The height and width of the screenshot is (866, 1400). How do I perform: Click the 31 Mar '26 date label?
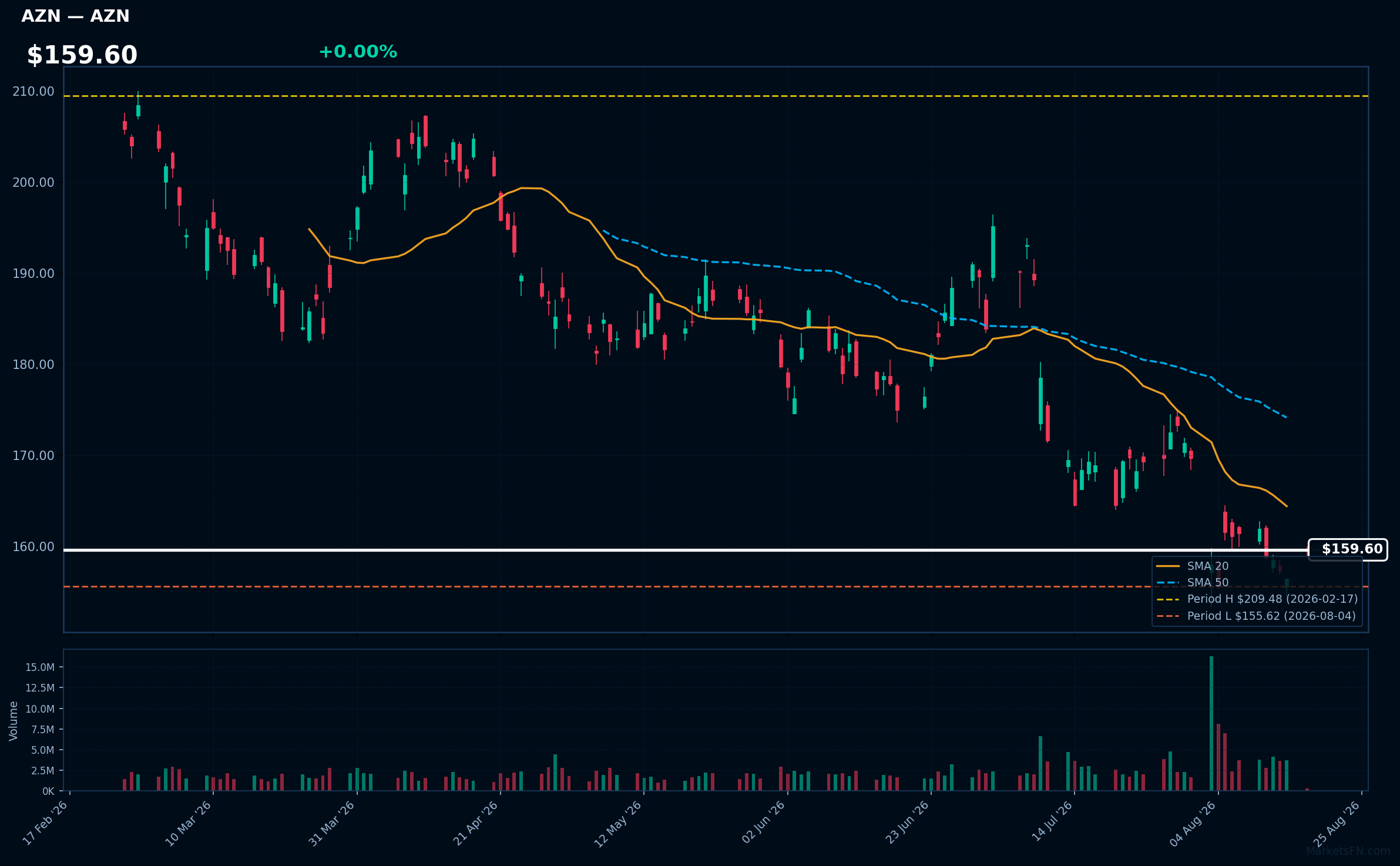(x=332, y=823)
